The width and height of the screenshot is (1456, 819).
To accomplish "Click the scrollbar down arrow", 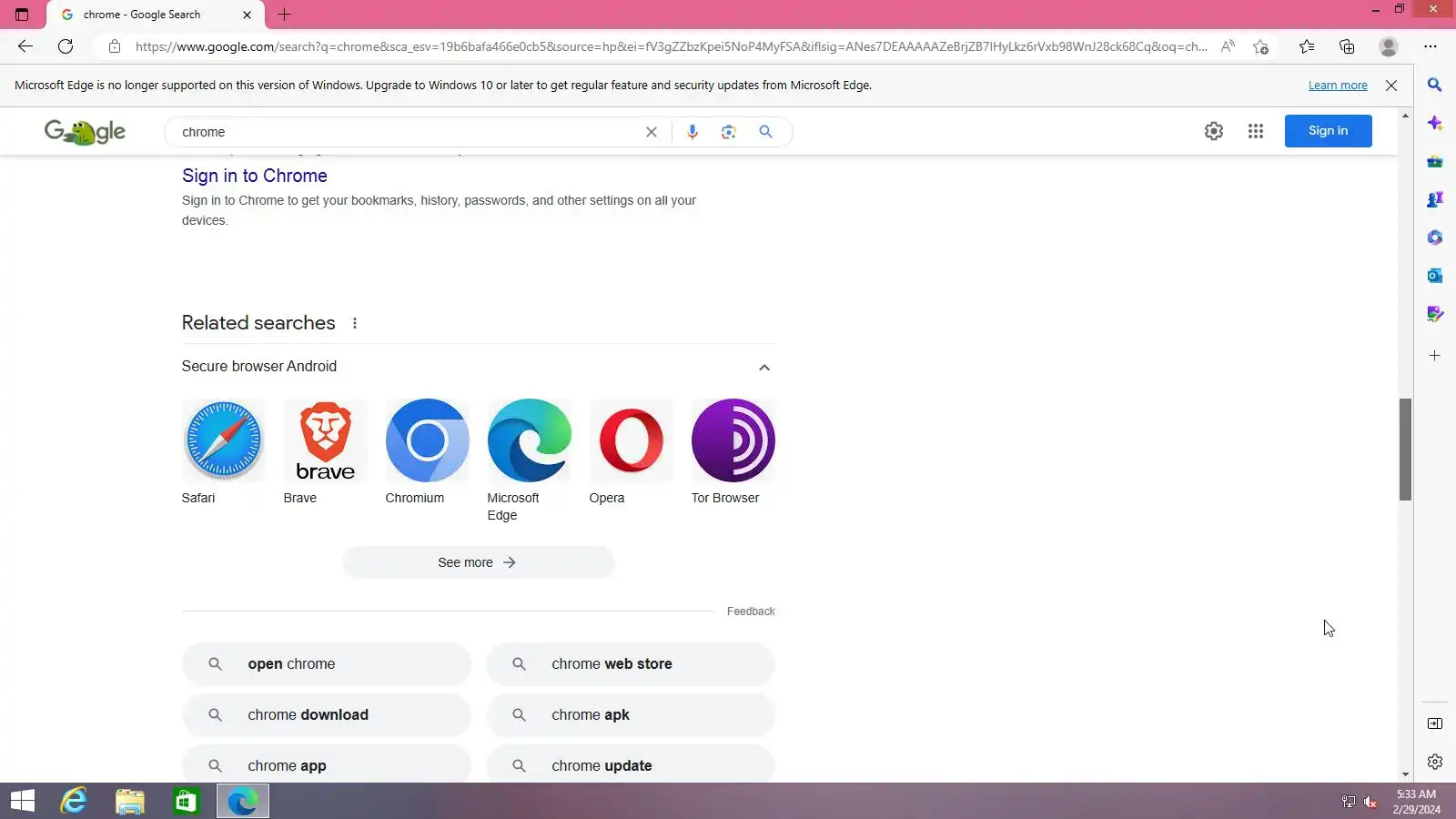I will (x=1405, y=774).
